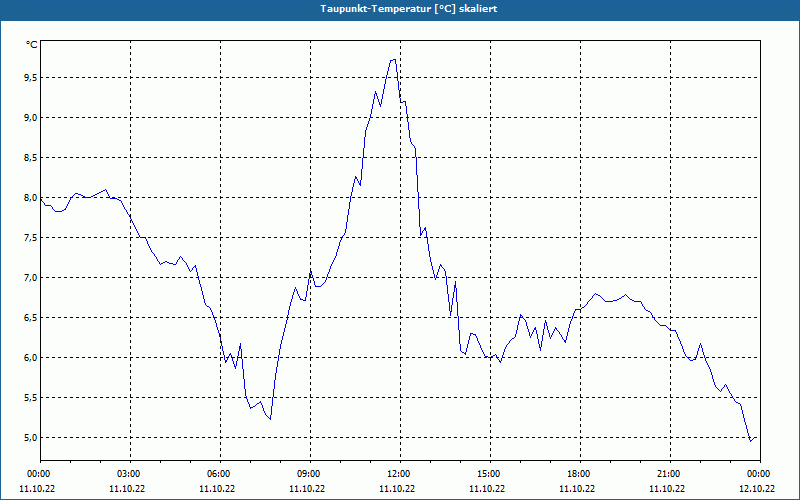Click the chart title 'Taupunkt-Temperatur [°C] skaliert'
The width and height of the screenshot is (800, 500).
409,9
